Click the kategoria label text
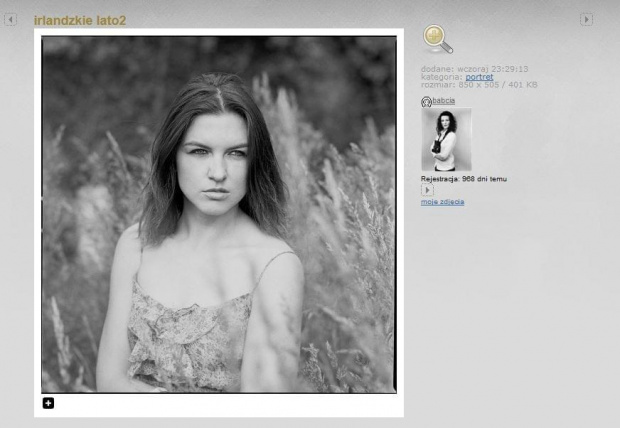The width and height of the screenshot is (620, 428). coord(441,77)
